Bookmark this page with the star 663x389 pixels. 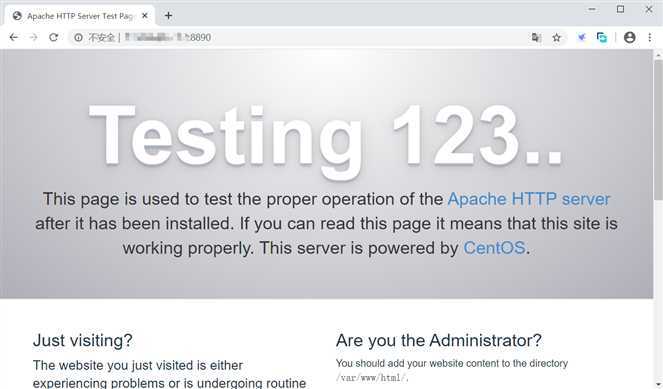coord(556,38)
